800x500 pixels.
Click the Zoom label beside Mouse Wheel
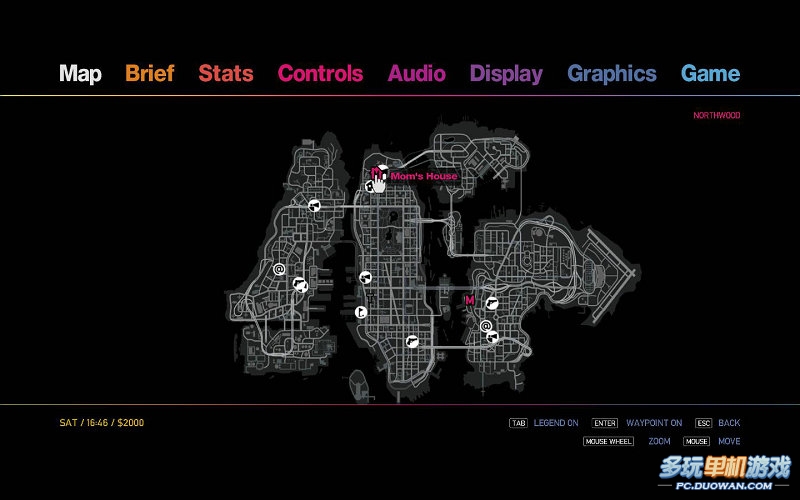[x=659, y=441]
